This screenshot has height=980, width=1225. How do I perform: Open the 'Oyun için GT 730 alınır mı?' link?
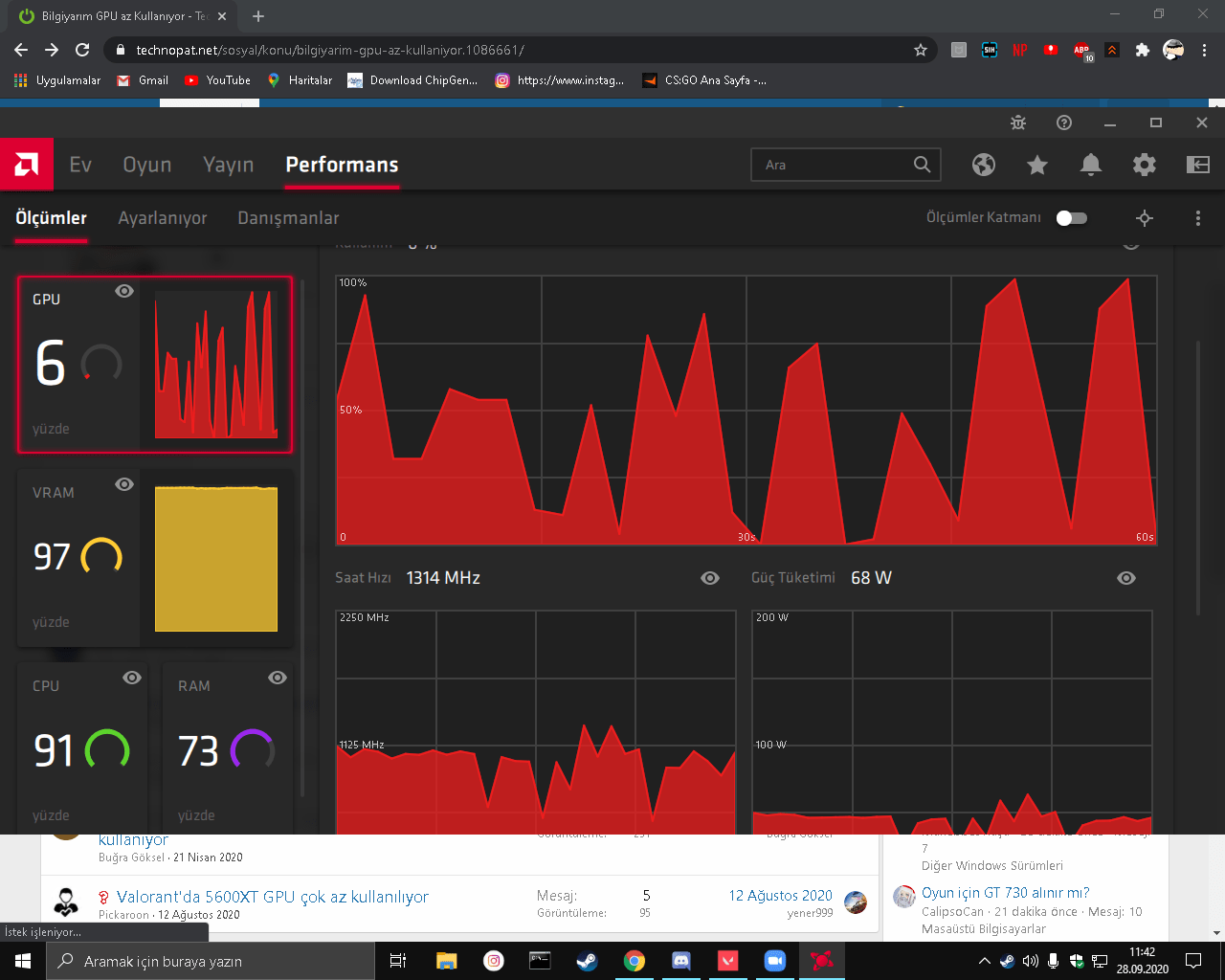click(x=1006, y=893)
